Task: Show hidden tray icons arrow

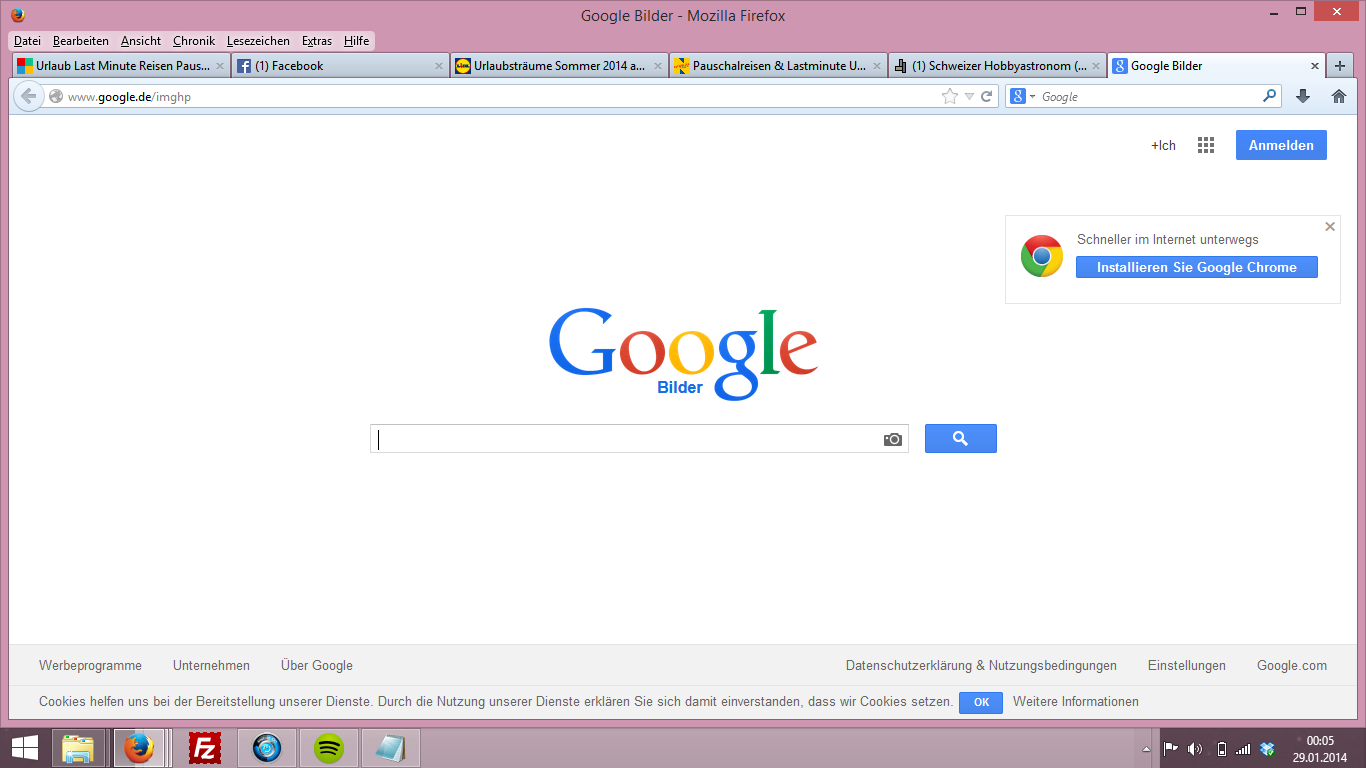Action: click(1146, 749)
